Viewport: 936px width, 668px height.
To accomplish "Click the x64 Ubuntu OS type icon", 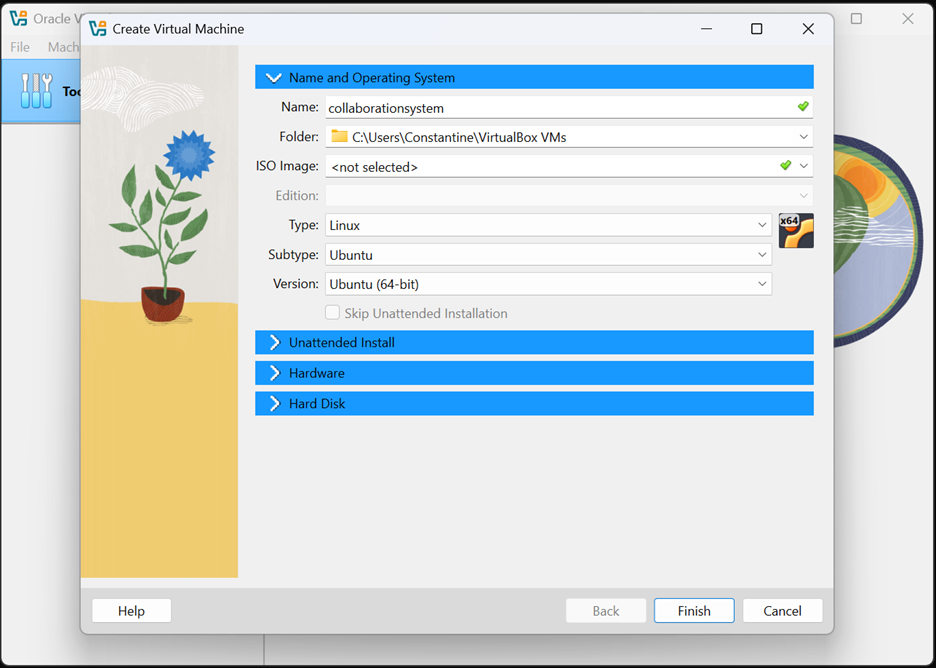I will [796, 230].
